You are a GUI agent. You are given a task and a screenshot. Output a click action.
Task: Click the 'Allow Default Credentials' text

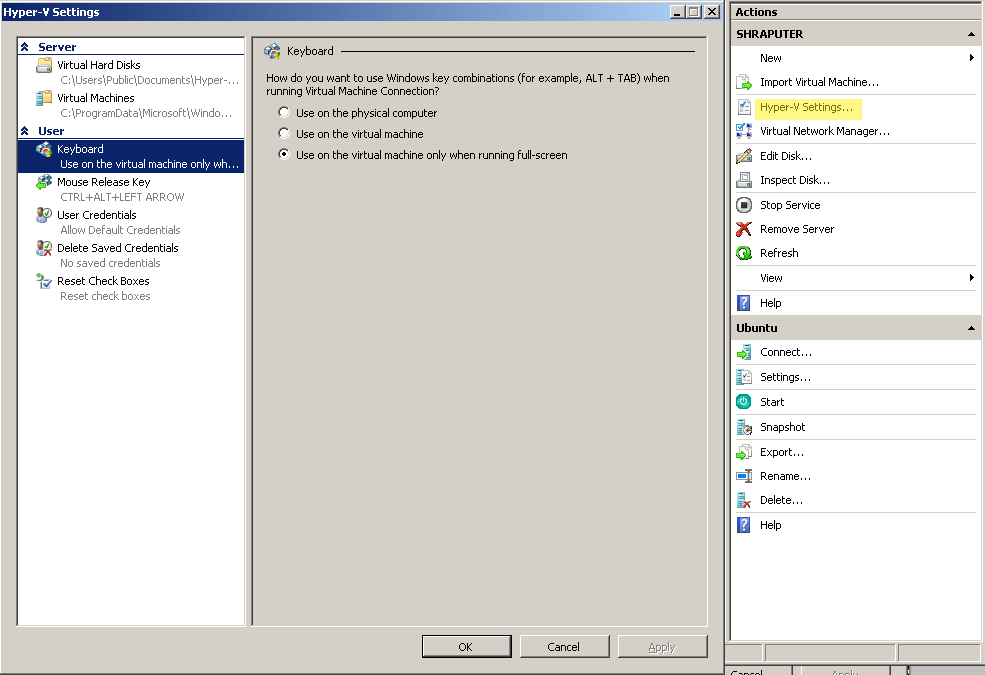tap(120, 230)
